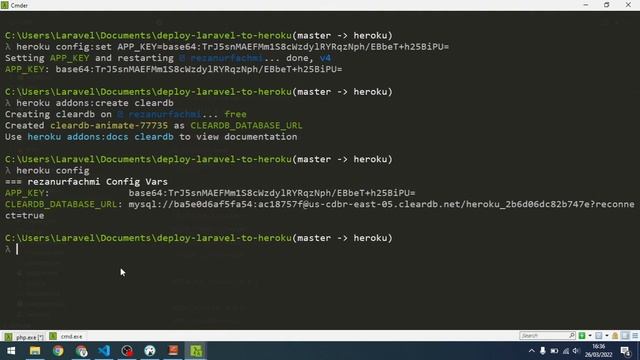Open the dropdown arrow beside the green plus button
Image resolution: width=640 pixels, height=360 pixels.
tap(590, 336)
